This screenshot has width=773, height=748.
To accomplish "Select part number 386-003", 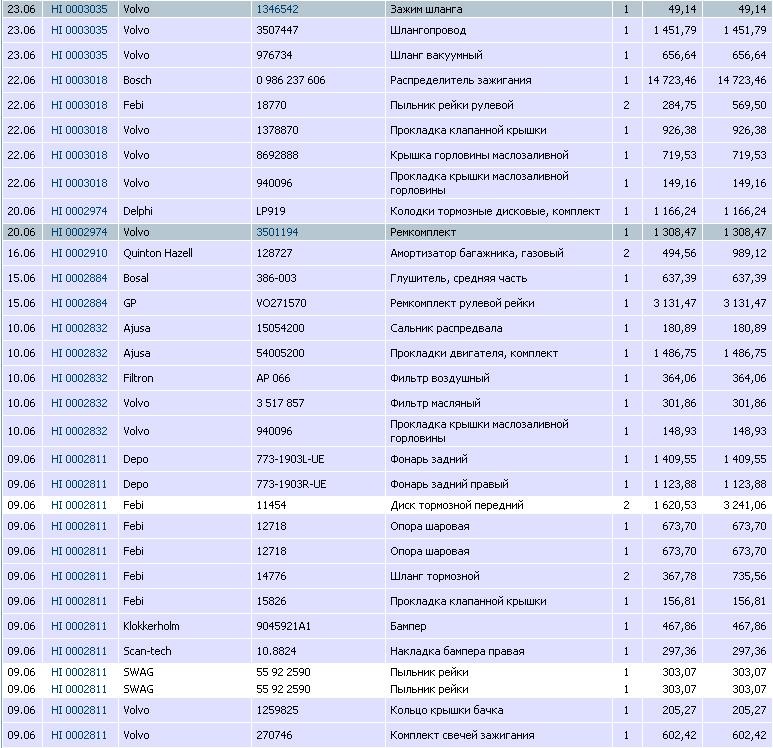I will pos(276,278).
